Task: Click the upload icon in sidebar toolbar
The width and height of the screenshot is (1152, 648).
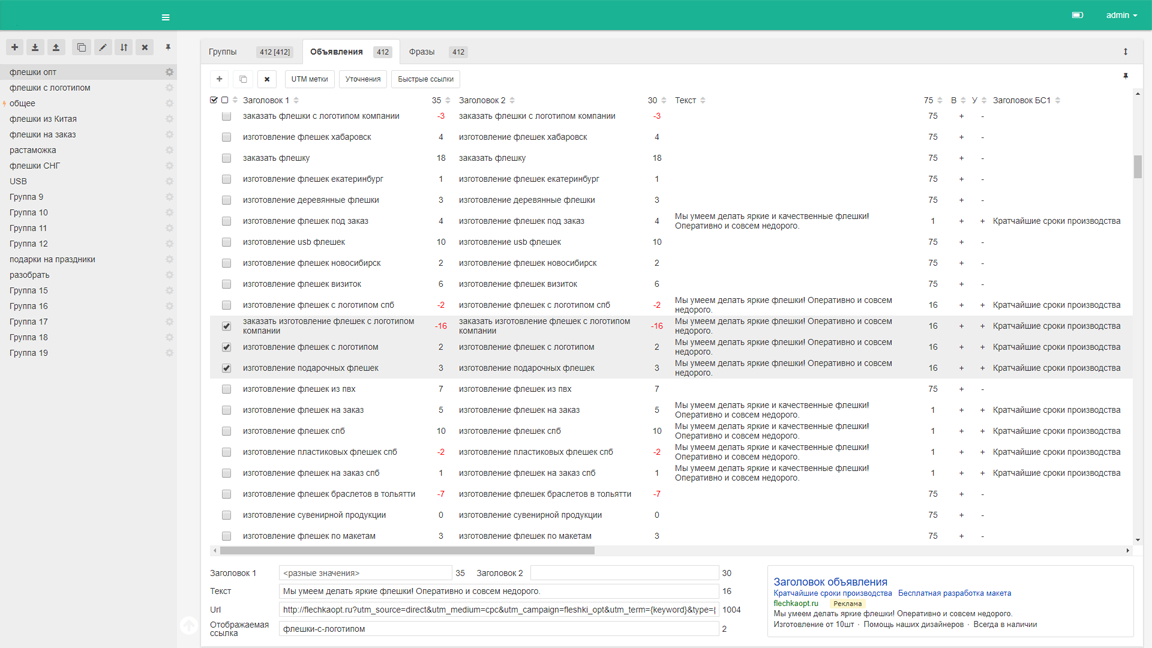Action: [x=56, y=48]
